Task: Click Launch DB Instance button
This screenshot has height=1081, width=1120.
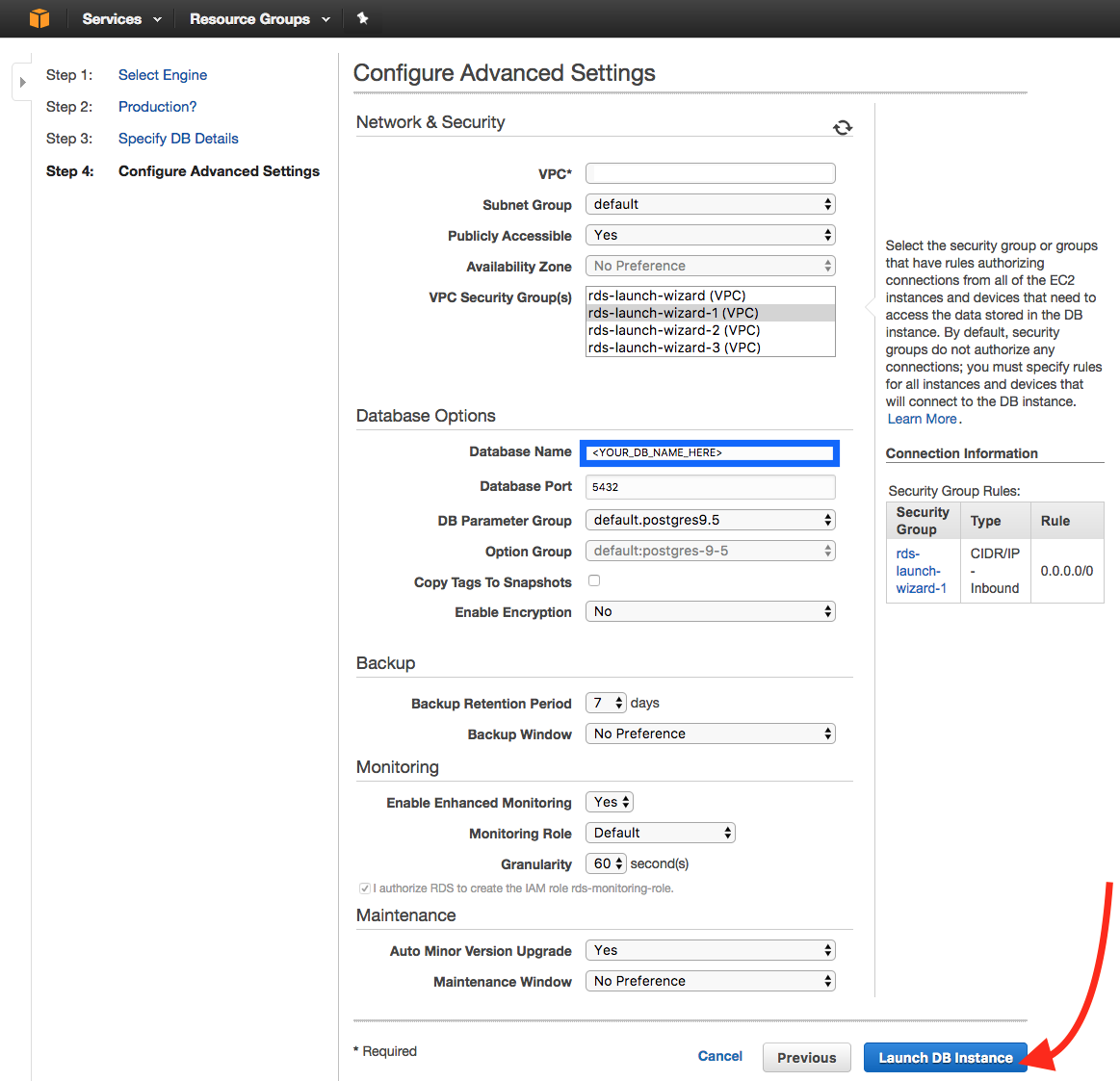Action: tap(945, 1058)
